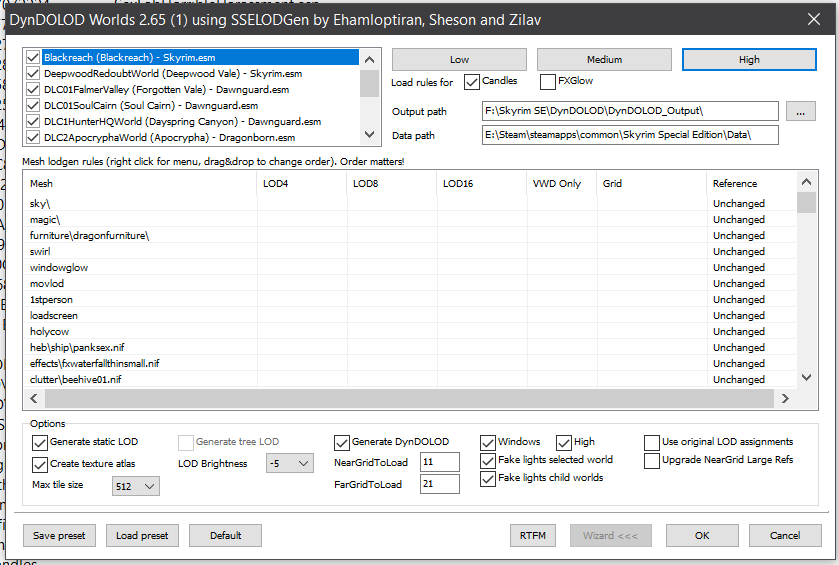The width and height of the screenshot is (839, 565).
Task: Enable the FXGlow rules checkbox
Action: [548, 82]
